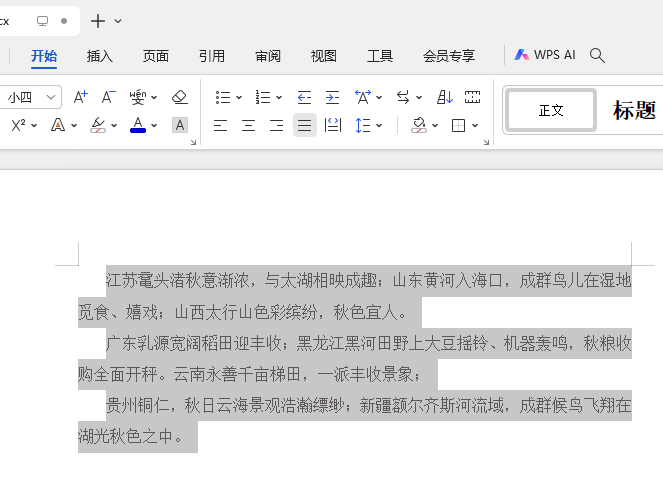Apply borders icon

pyautogui.click(x=458, y=126)
